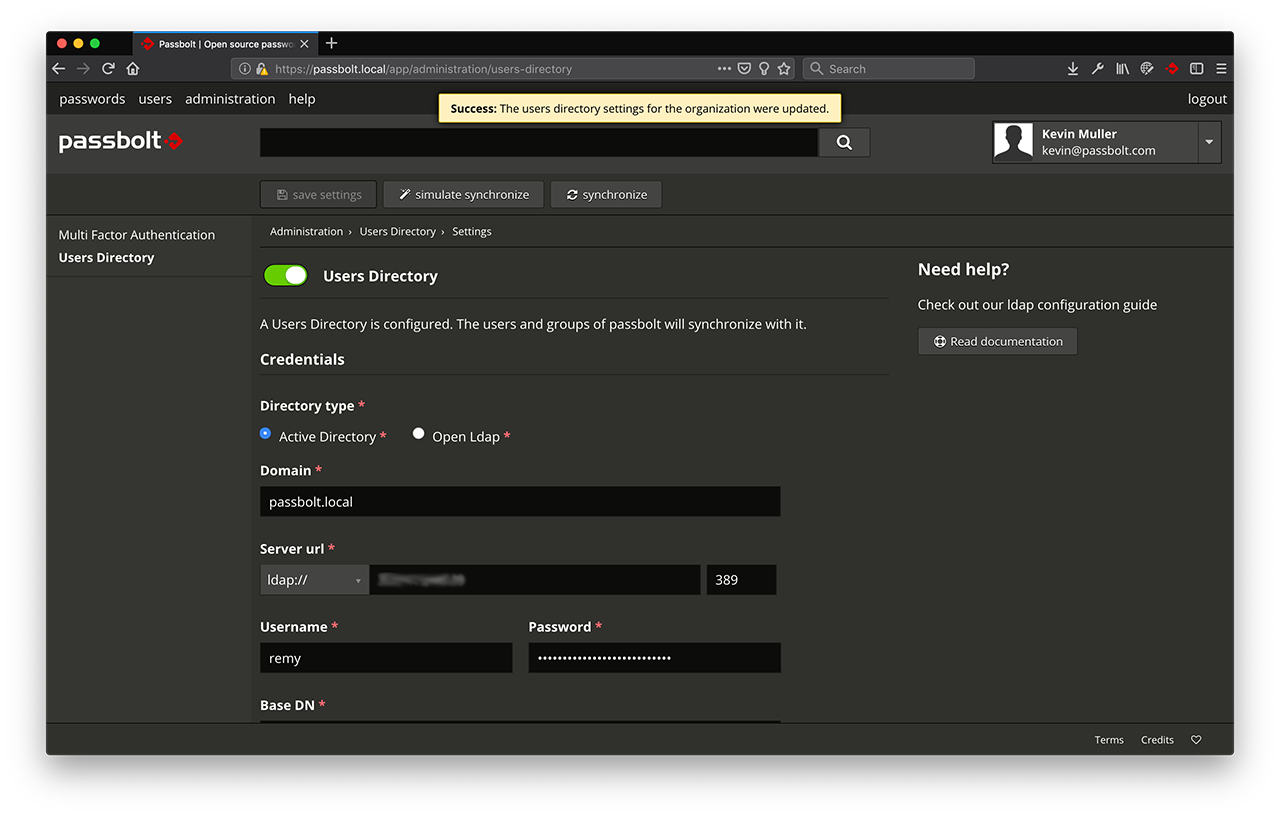This screenshot has width=1280, height=816.
Task: Click the Success notification banner
Action: (x=640, y=108)
